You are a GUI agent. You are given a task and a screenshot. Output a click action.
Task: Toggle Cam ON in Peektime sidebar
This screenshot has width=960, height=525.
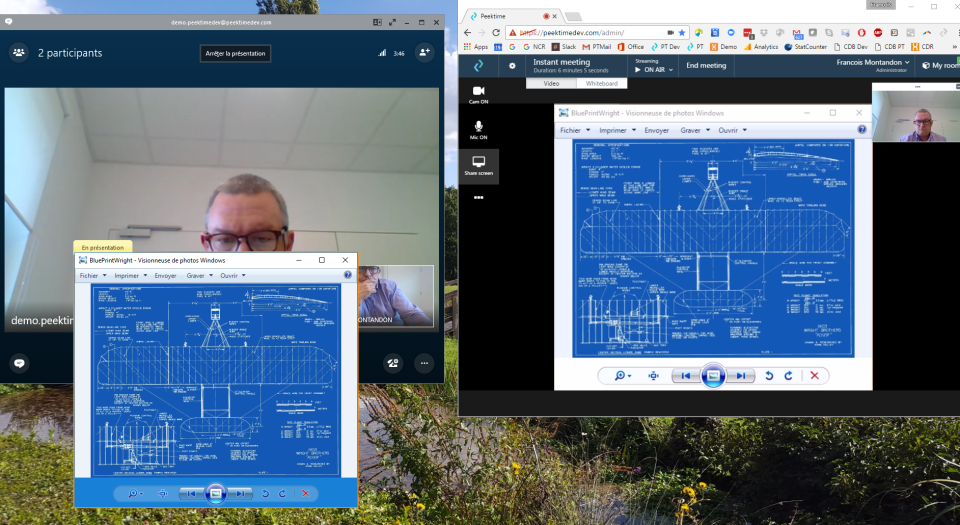[x=478, y=95]
